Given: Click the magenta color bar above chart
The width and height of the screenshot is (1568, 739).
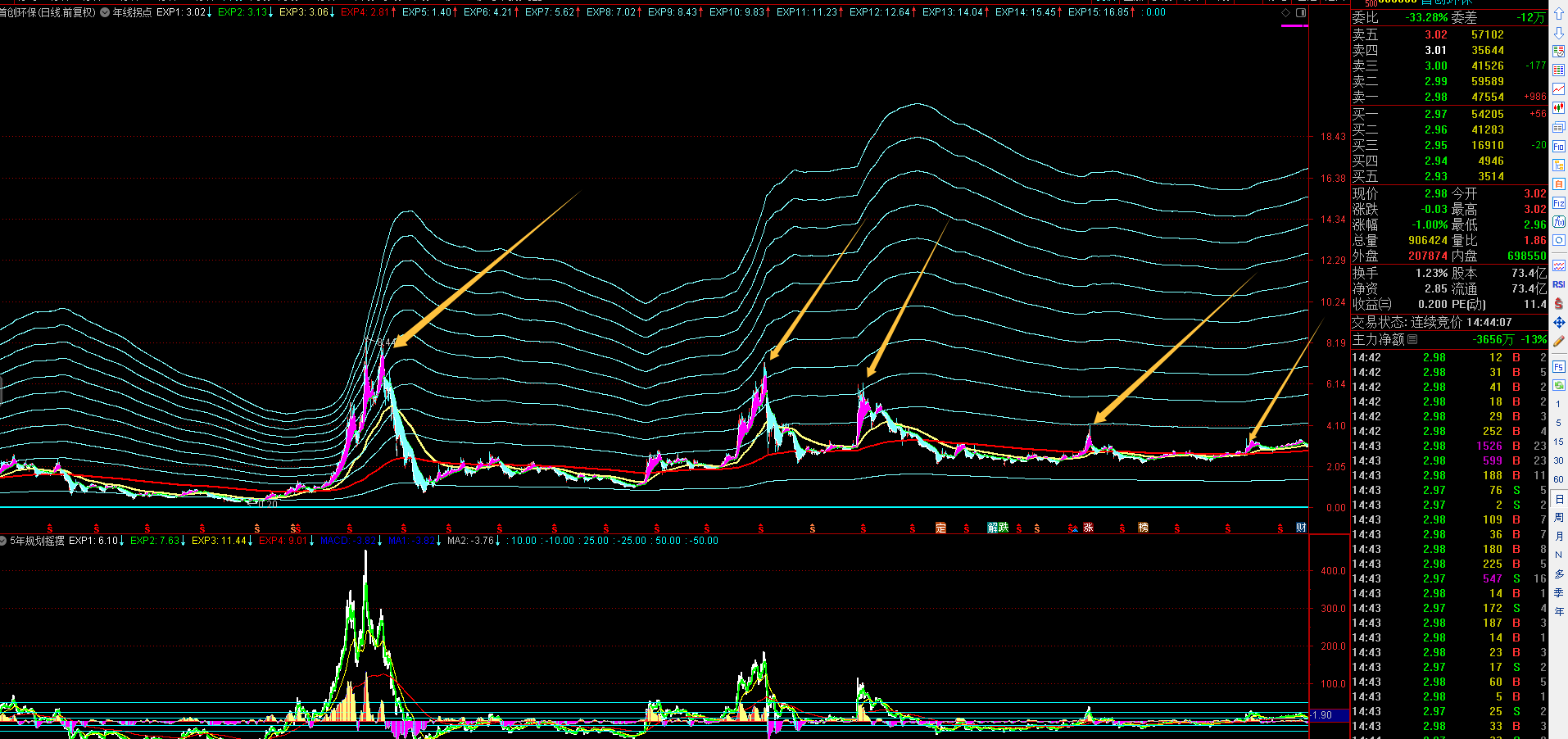Looking at the screenshot, I should pos(1294,26).
